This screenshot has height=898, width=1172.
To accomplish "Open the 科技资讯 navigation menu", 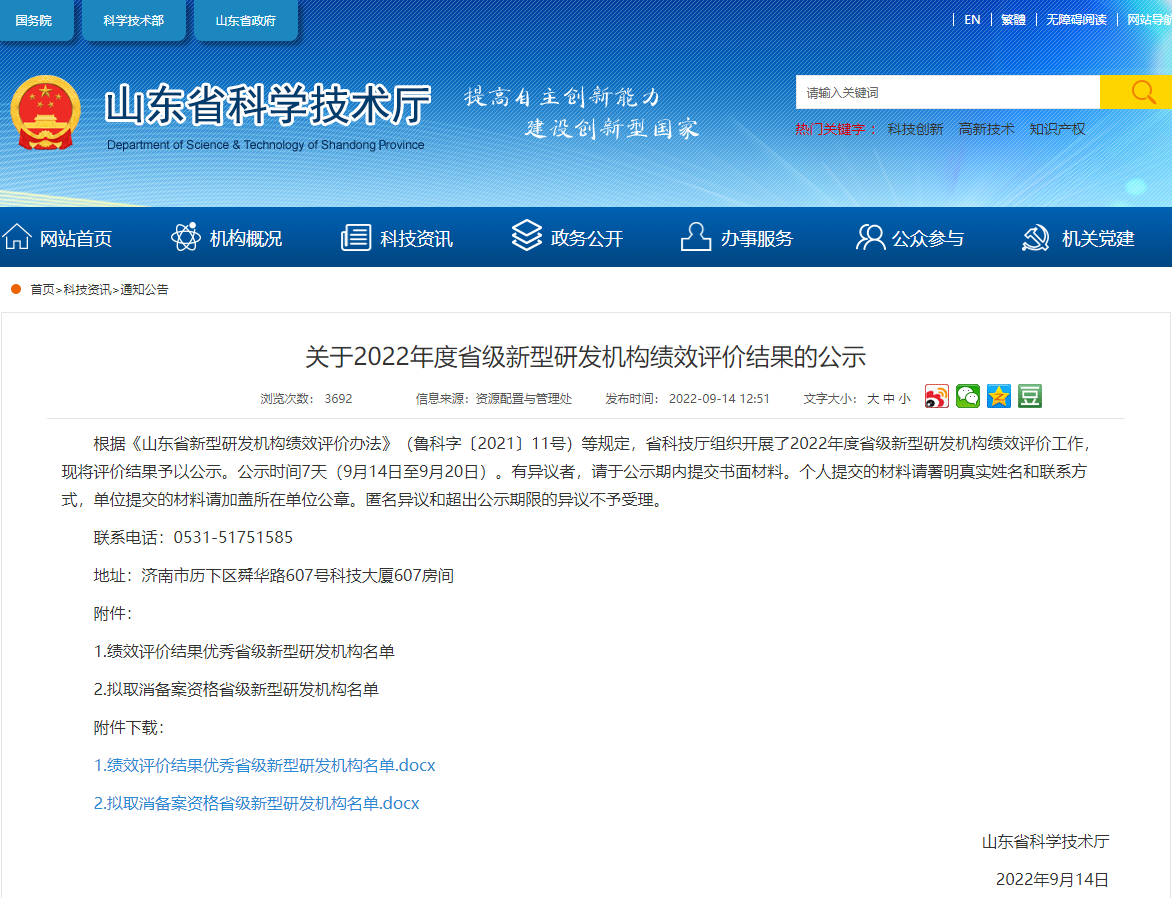I will coord(397,238).
